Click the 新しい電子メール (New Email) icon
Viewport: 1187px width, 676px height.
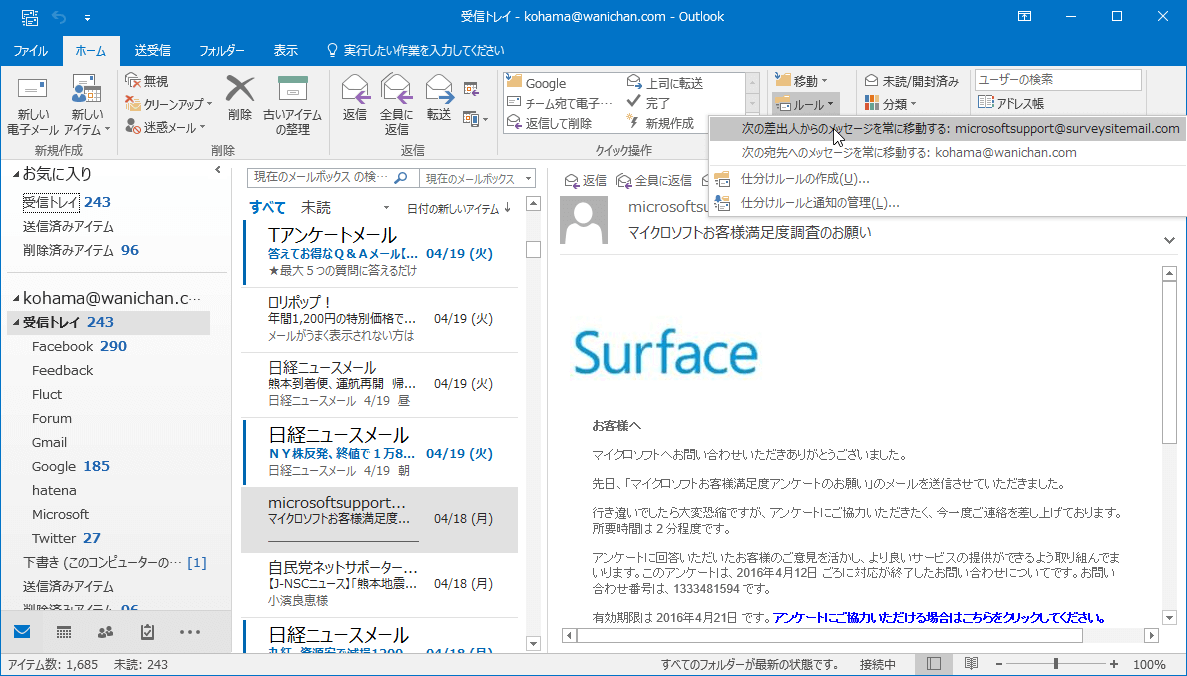click(32, 91)
